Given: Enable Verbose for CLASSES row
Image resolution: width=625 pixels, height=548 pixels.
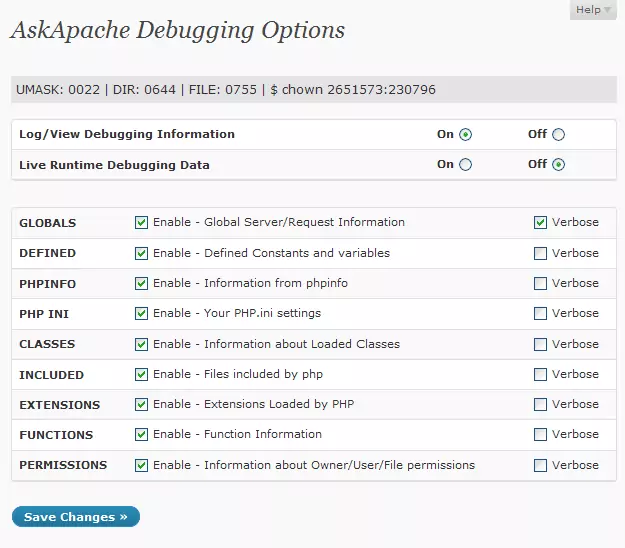Looking at the screenshot, I should pyautogui.click(x=541, y=344).
